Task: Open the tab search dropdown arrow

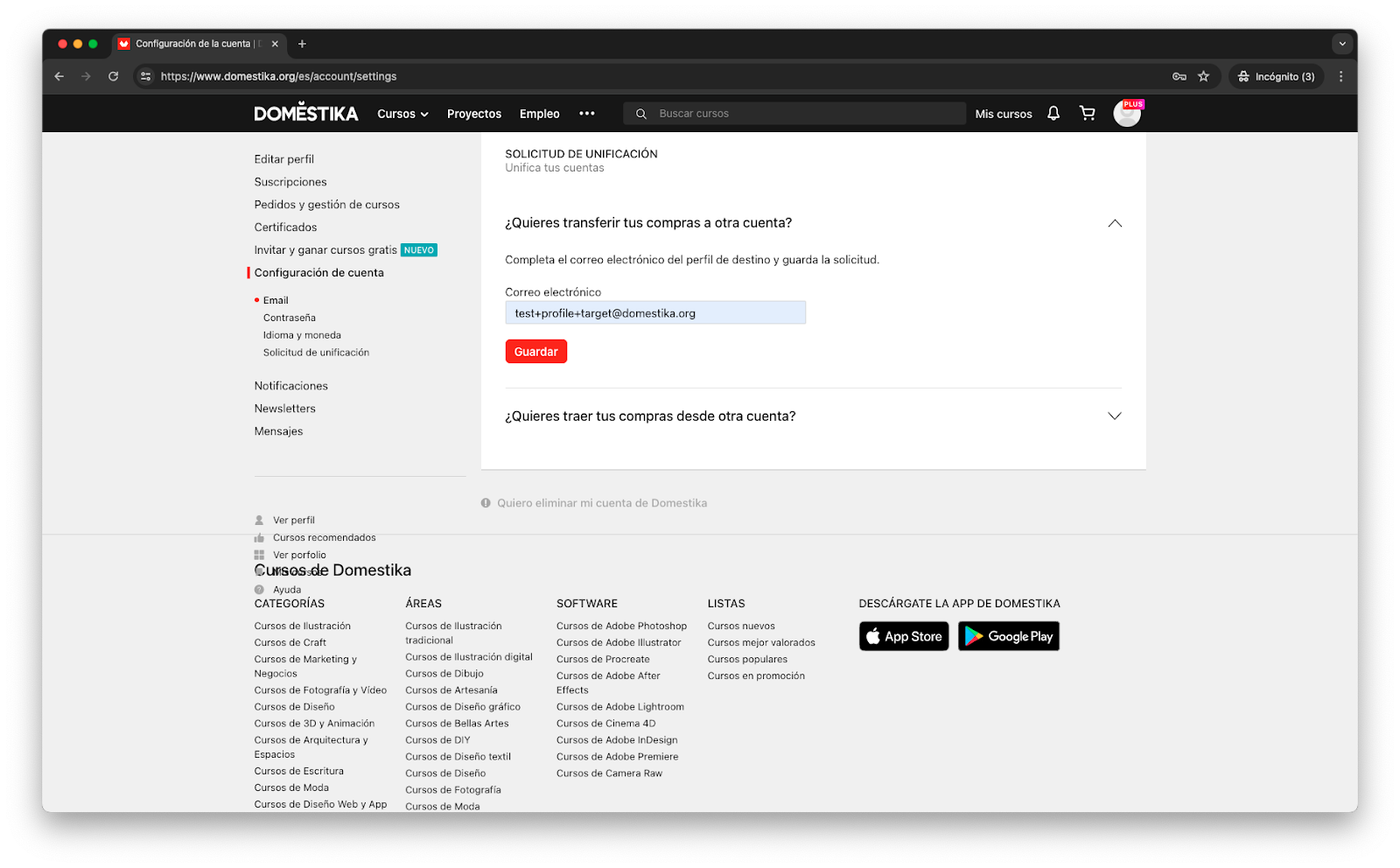Action: pos(1342,44)
